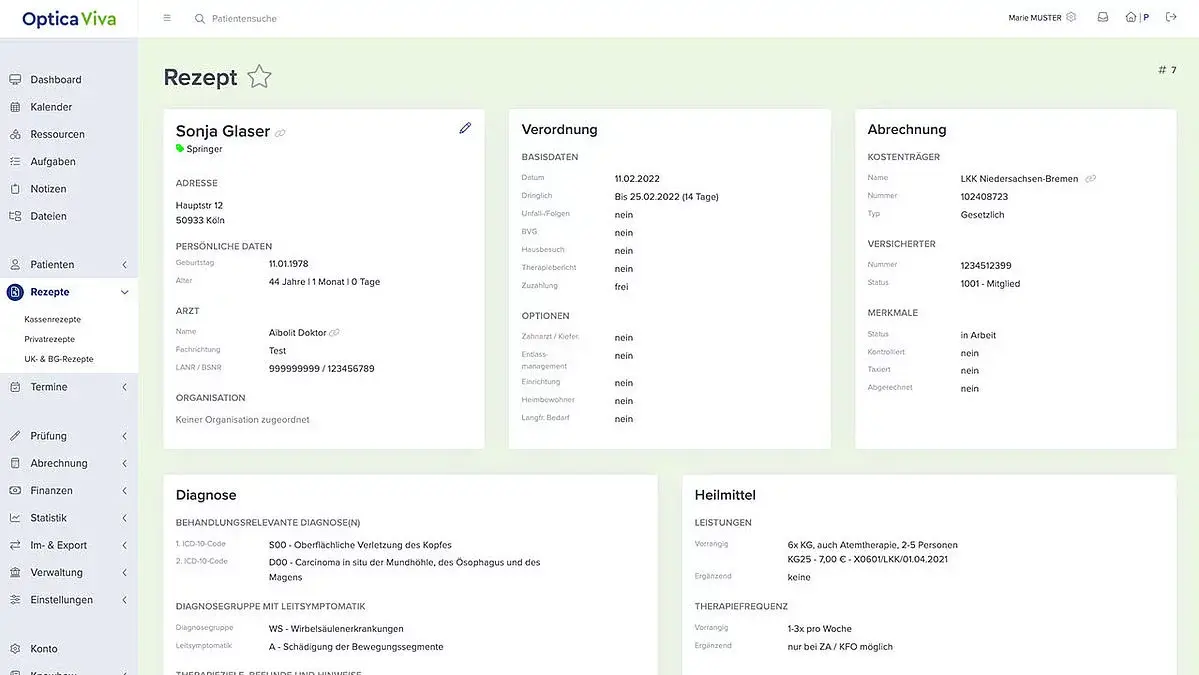Open the inbox icon in the top bar
Viewport: 1199px width, 675px height.
(1103, 17)
